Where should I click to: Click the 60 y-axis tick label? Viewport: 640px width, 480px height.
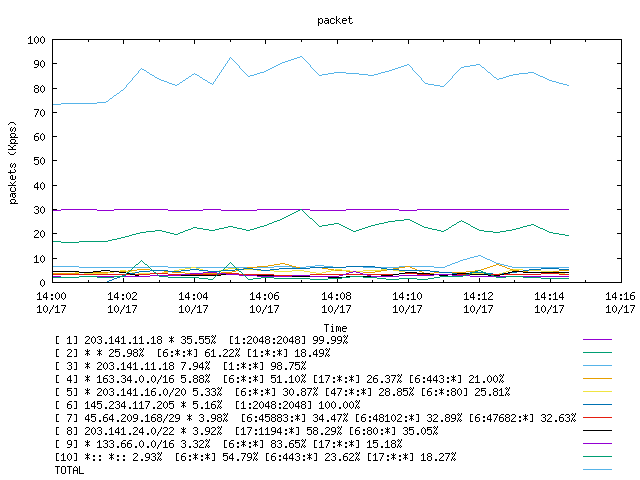[x=39, y=137]
